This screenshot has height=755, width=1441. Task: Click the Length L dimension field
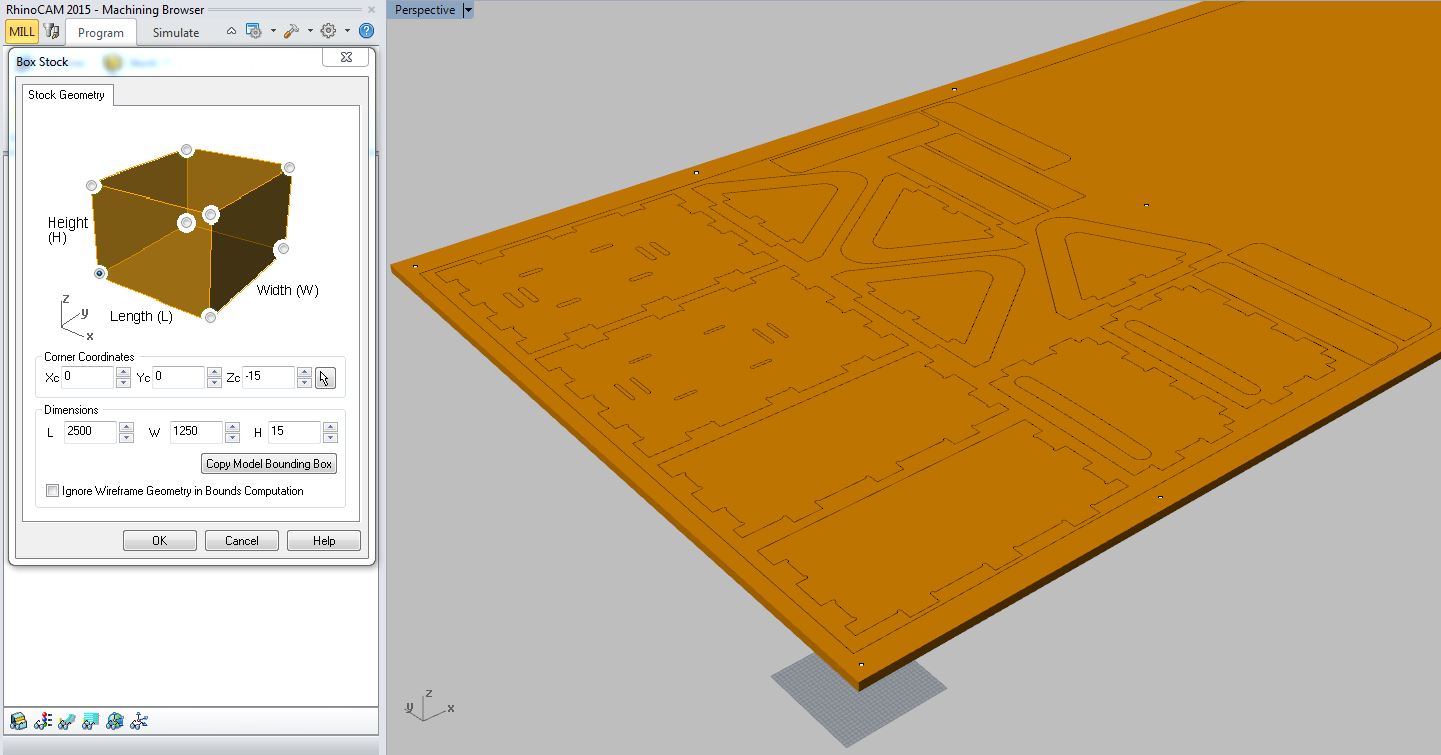[91, 432]
